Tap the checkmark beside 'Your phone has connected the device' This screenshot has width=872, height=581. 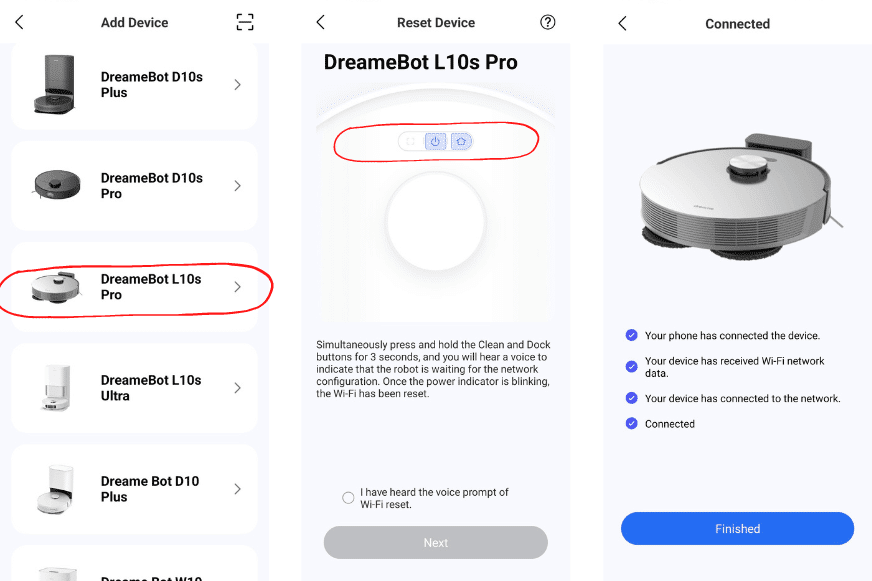631,336
